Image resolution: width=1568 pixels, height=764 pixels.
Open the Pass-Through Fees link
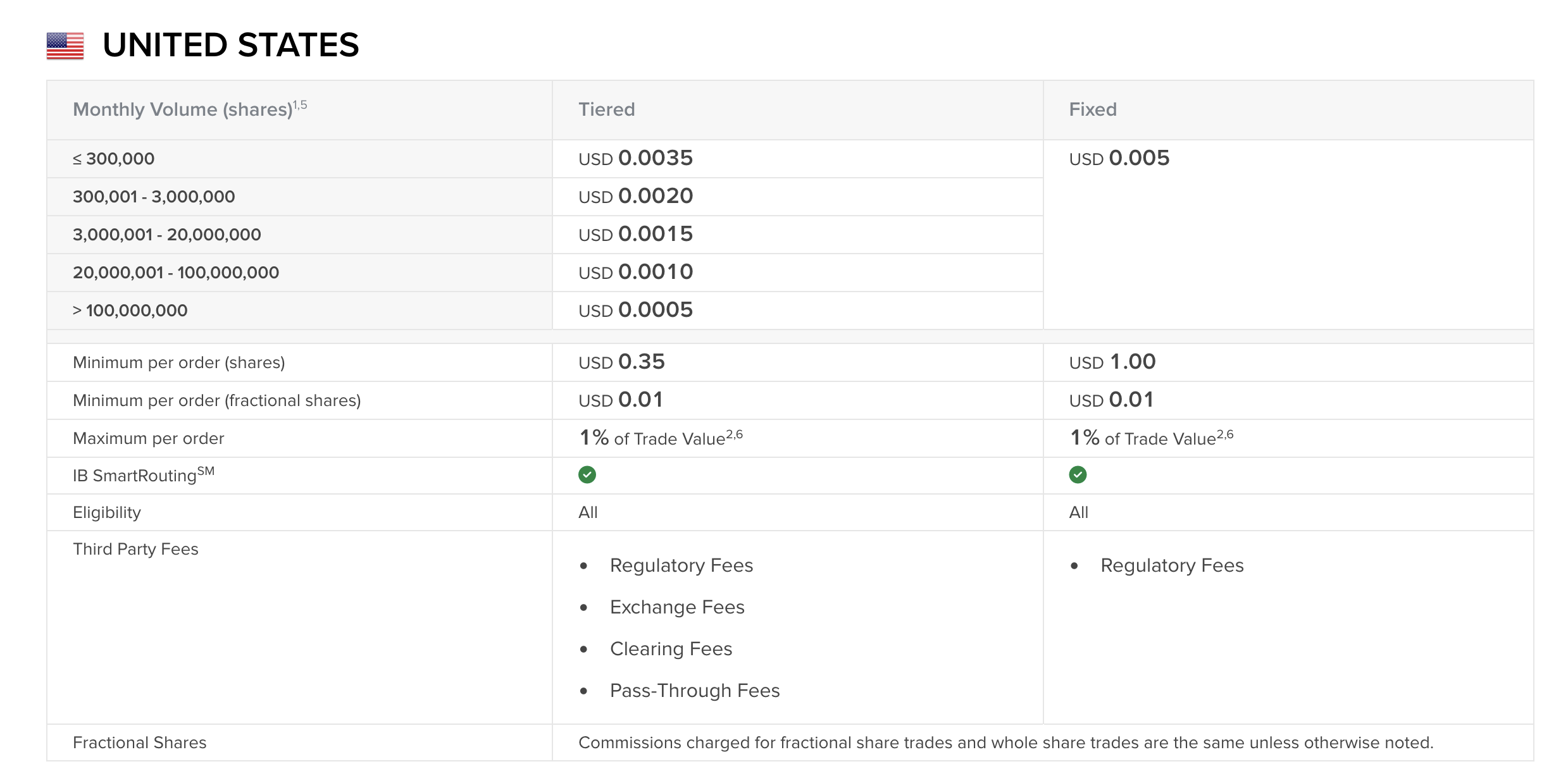pos(694,690)
